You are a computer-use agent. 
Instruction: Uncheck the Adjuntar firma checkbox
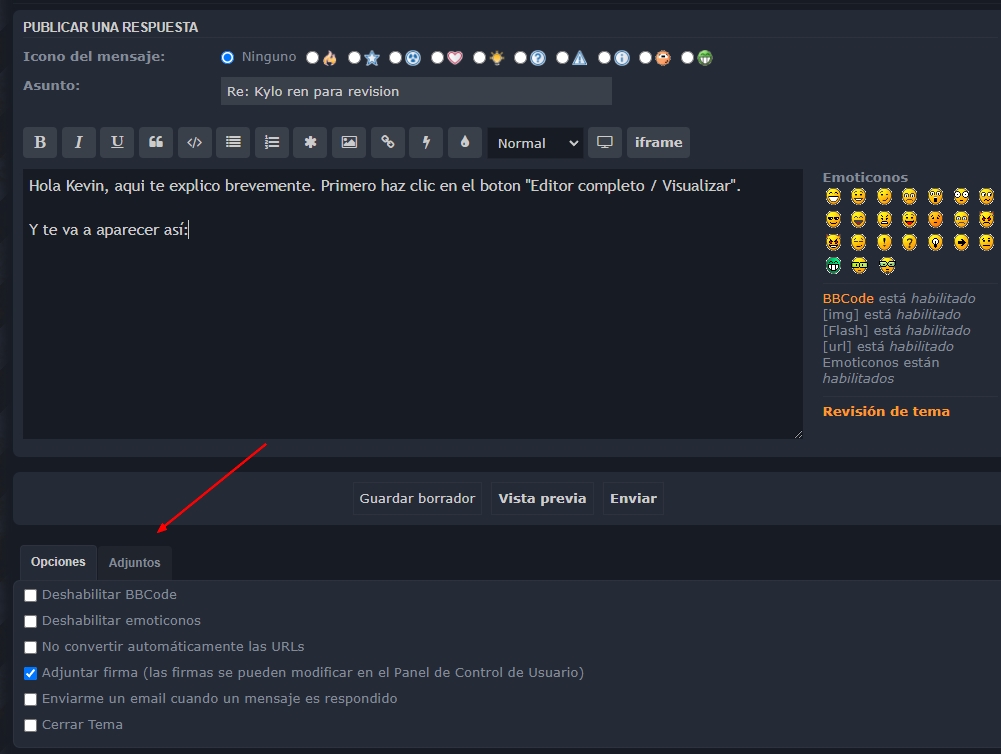point(31,674)
